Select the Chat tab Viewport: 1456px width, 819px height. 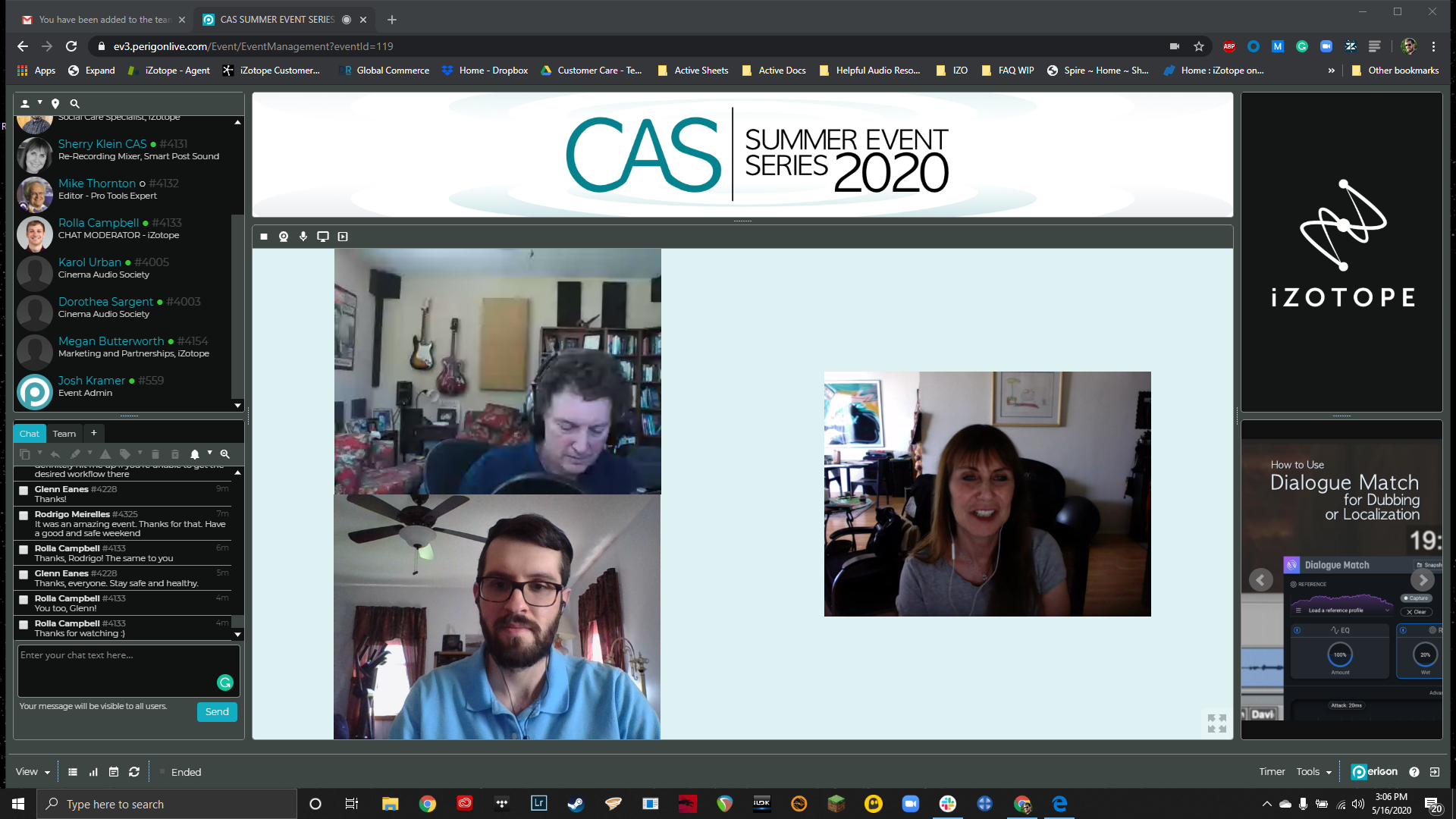[x=29, y=433]
